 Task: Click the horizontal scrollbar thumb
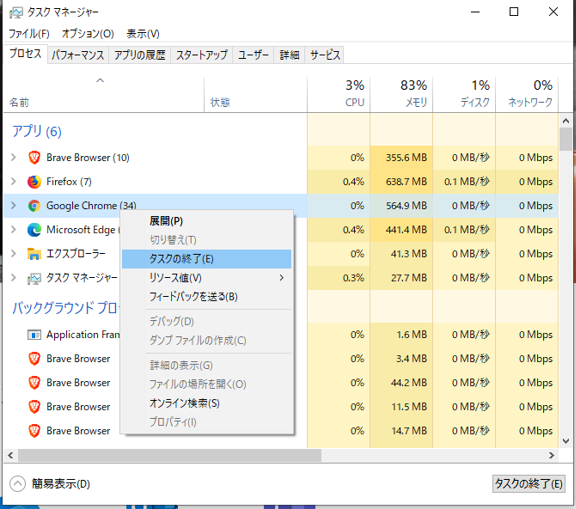pos(169,455)
